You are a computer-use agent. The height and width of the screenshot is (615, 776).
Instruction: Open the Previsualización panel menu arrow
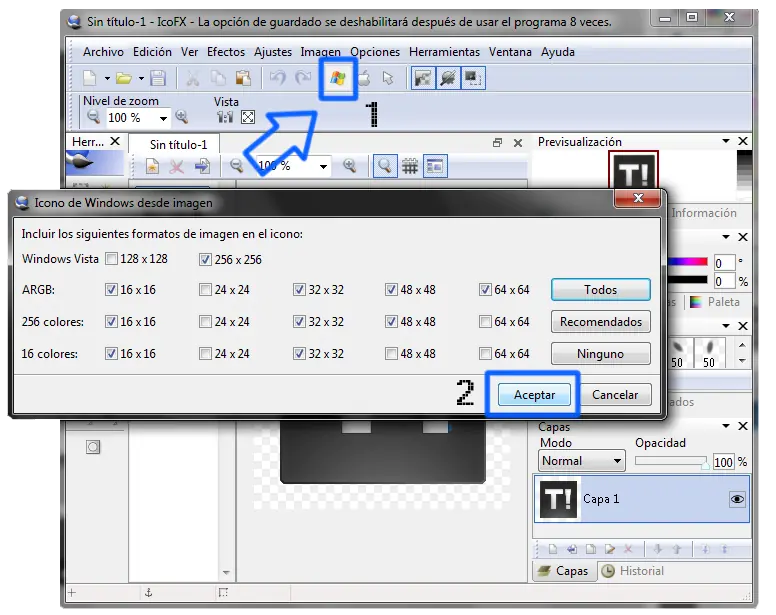[726, 141]
